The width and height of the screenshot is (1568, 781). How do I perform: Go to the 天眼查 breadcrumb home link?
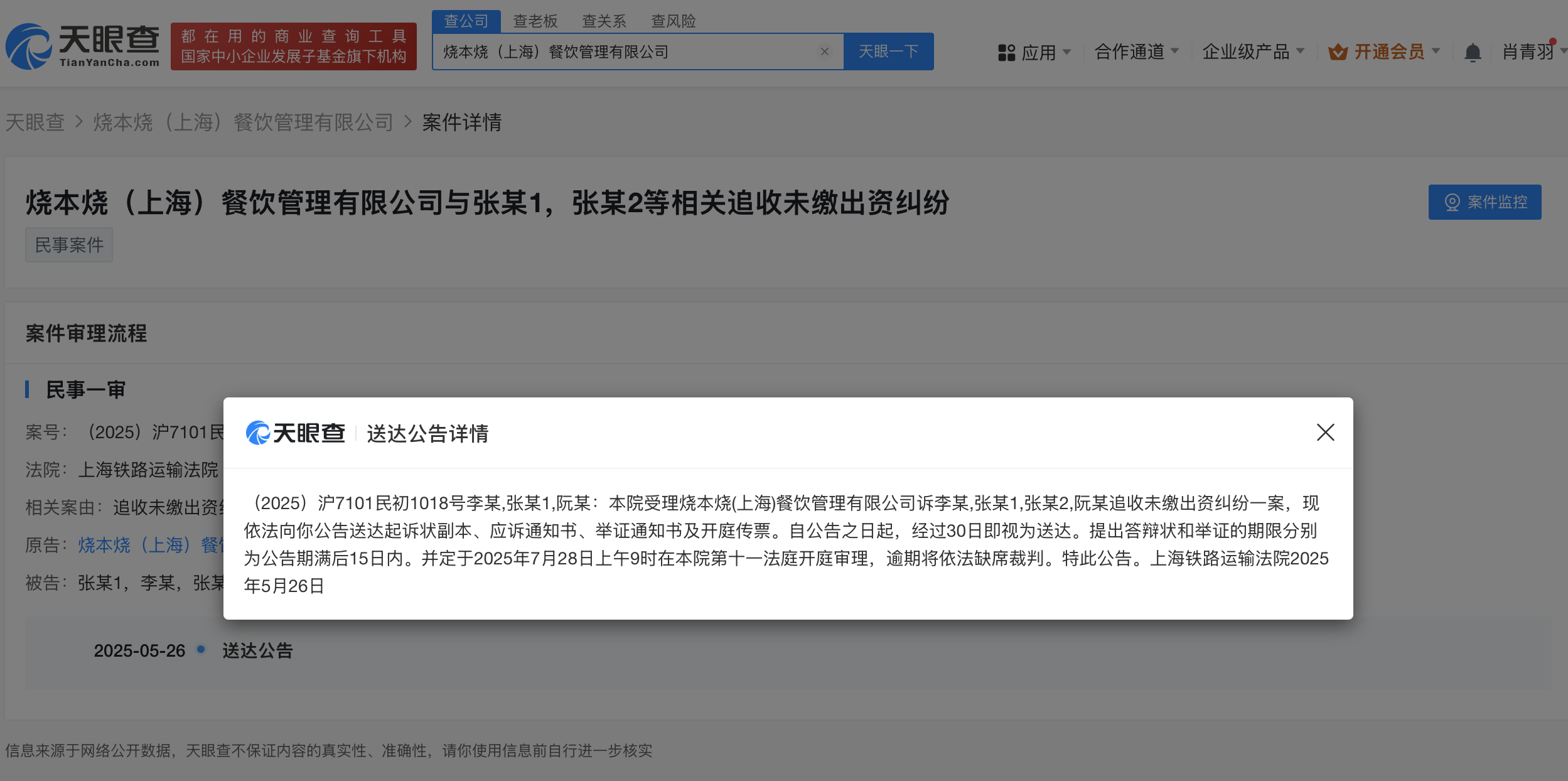35,122
